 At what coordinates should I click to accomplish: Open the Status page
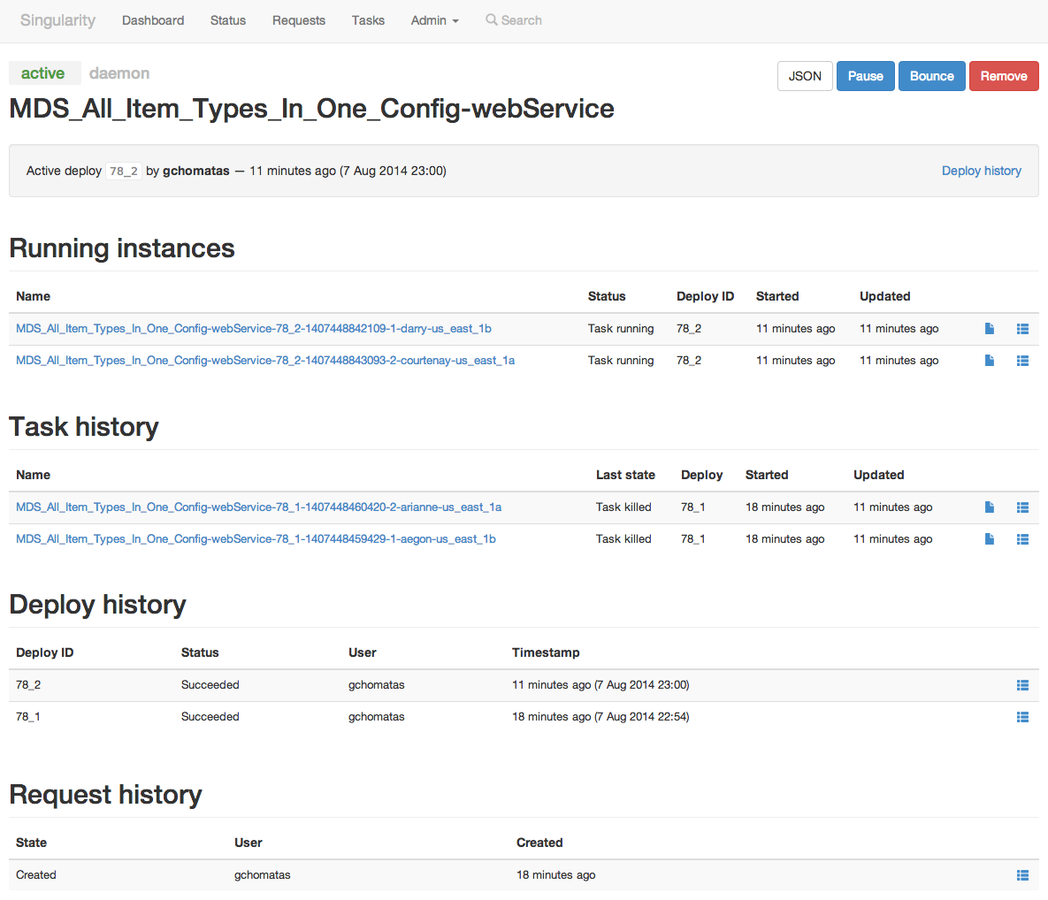click(228, 21)
